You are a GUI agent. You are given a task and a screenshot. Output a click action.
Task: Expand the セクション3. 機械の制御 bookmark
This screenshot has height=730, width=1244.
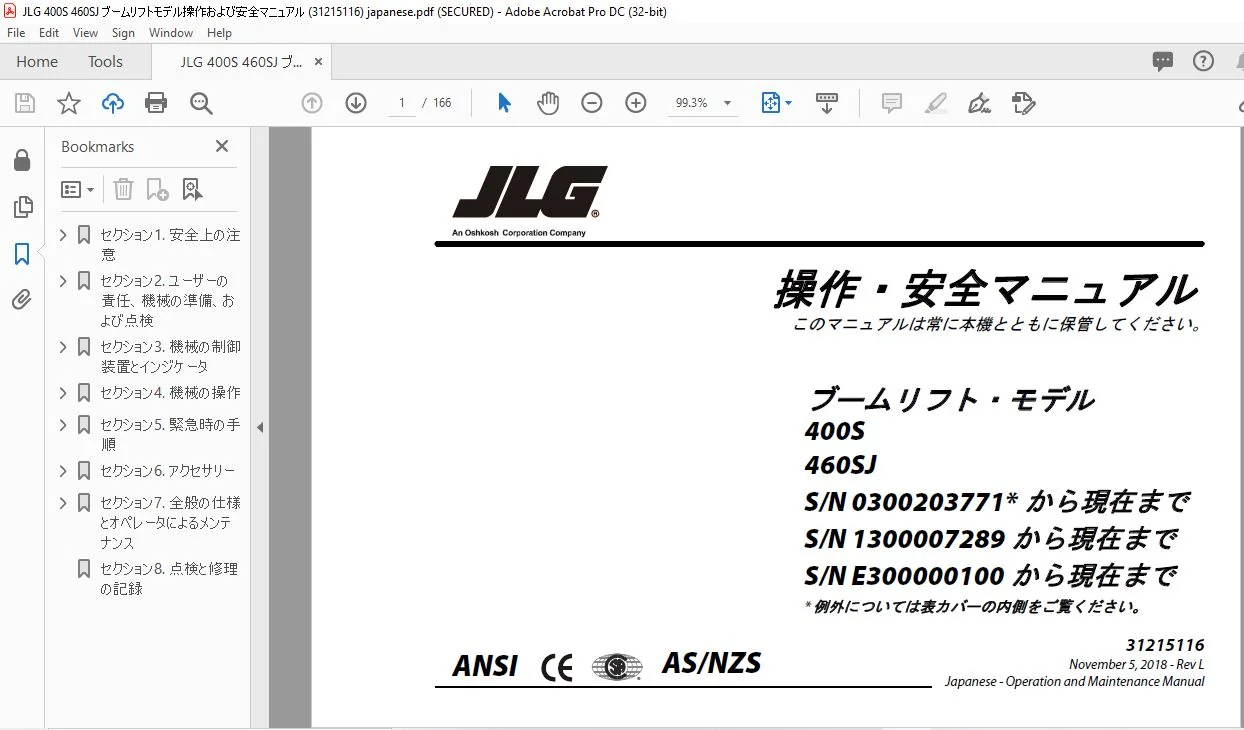pyautogui.click(x=63, y=346)
